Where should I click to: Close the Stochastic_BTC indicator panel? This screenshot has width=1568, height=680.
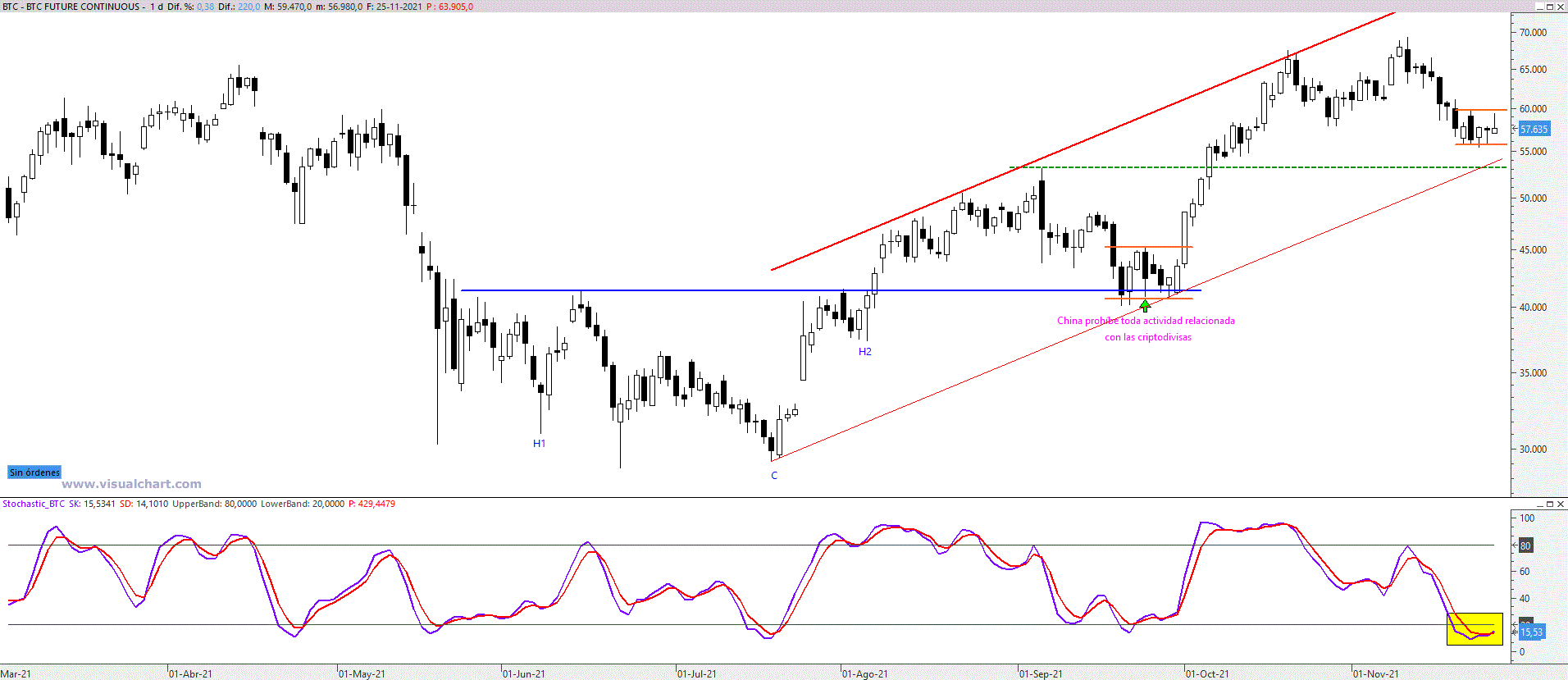point(1561,504)
